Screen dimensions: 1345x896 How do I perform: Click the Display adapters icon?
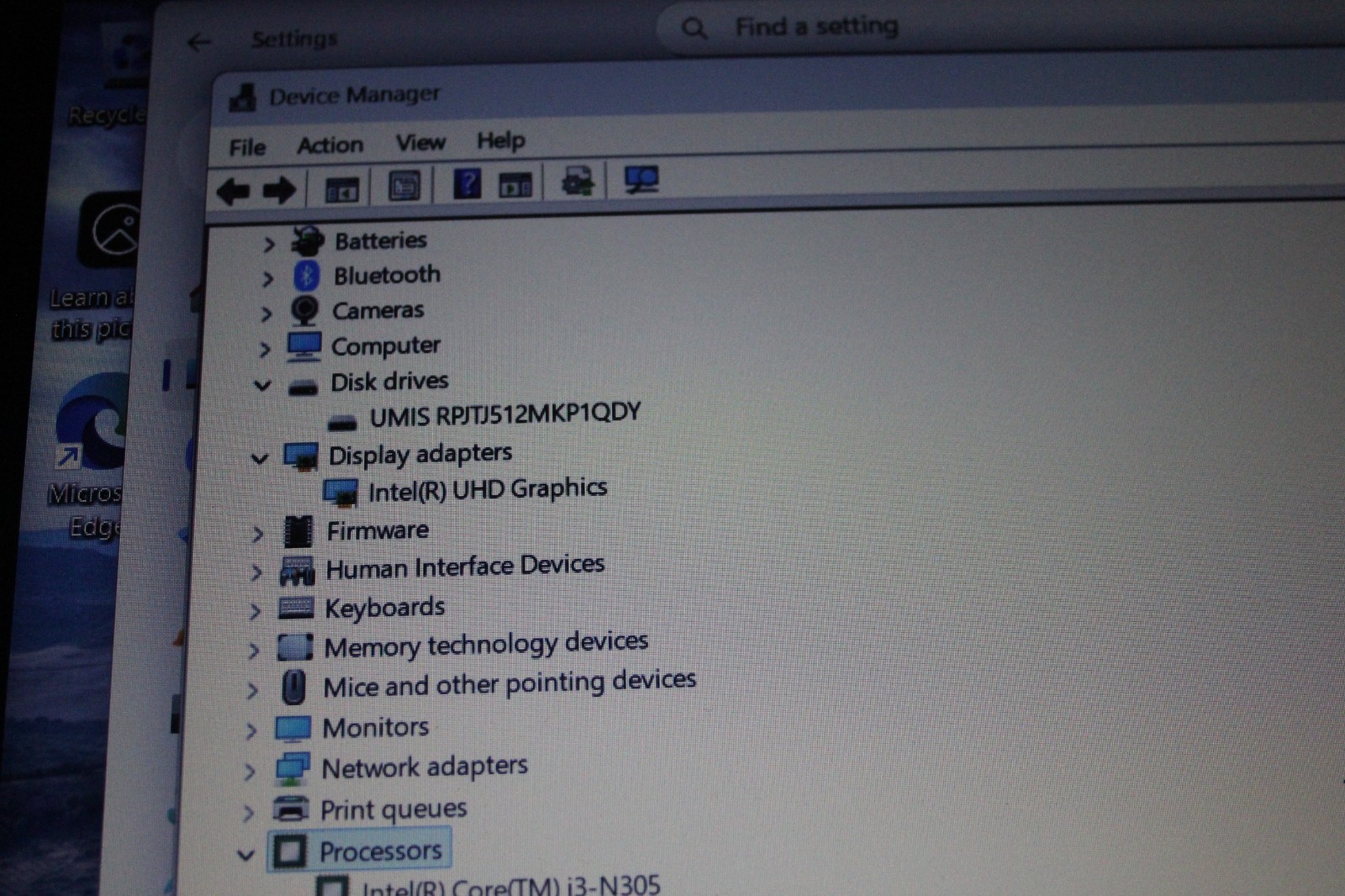pyautogui.click(x=300, y=457)
